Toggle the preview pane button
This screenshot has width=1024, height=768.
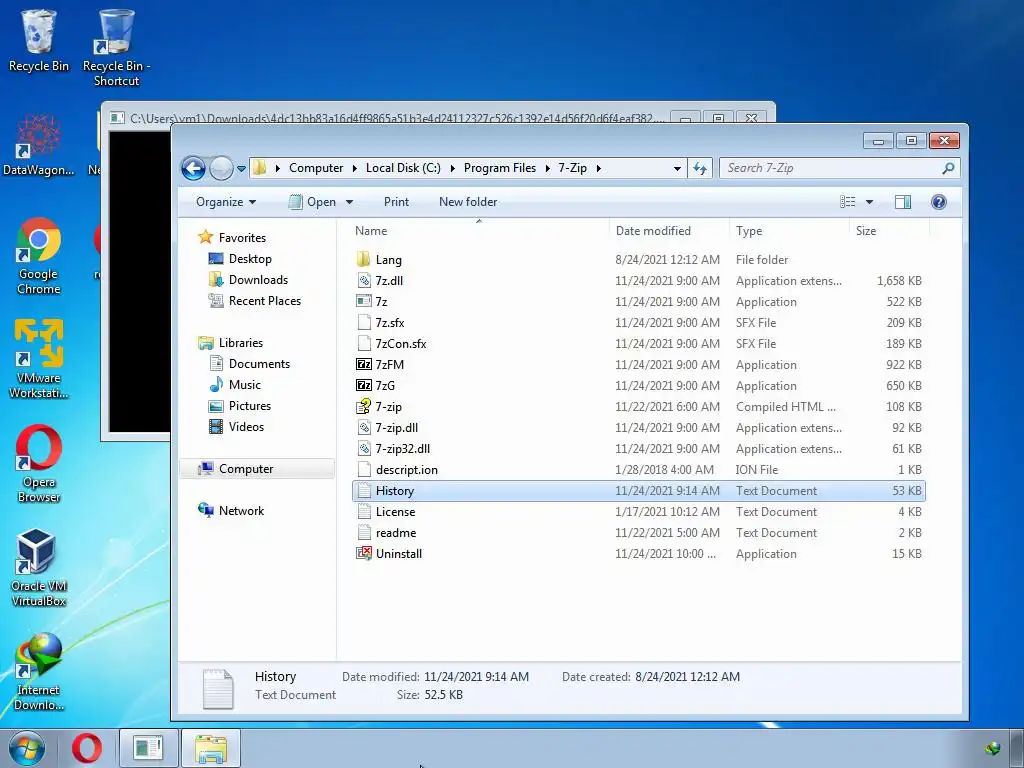(903, 202)
